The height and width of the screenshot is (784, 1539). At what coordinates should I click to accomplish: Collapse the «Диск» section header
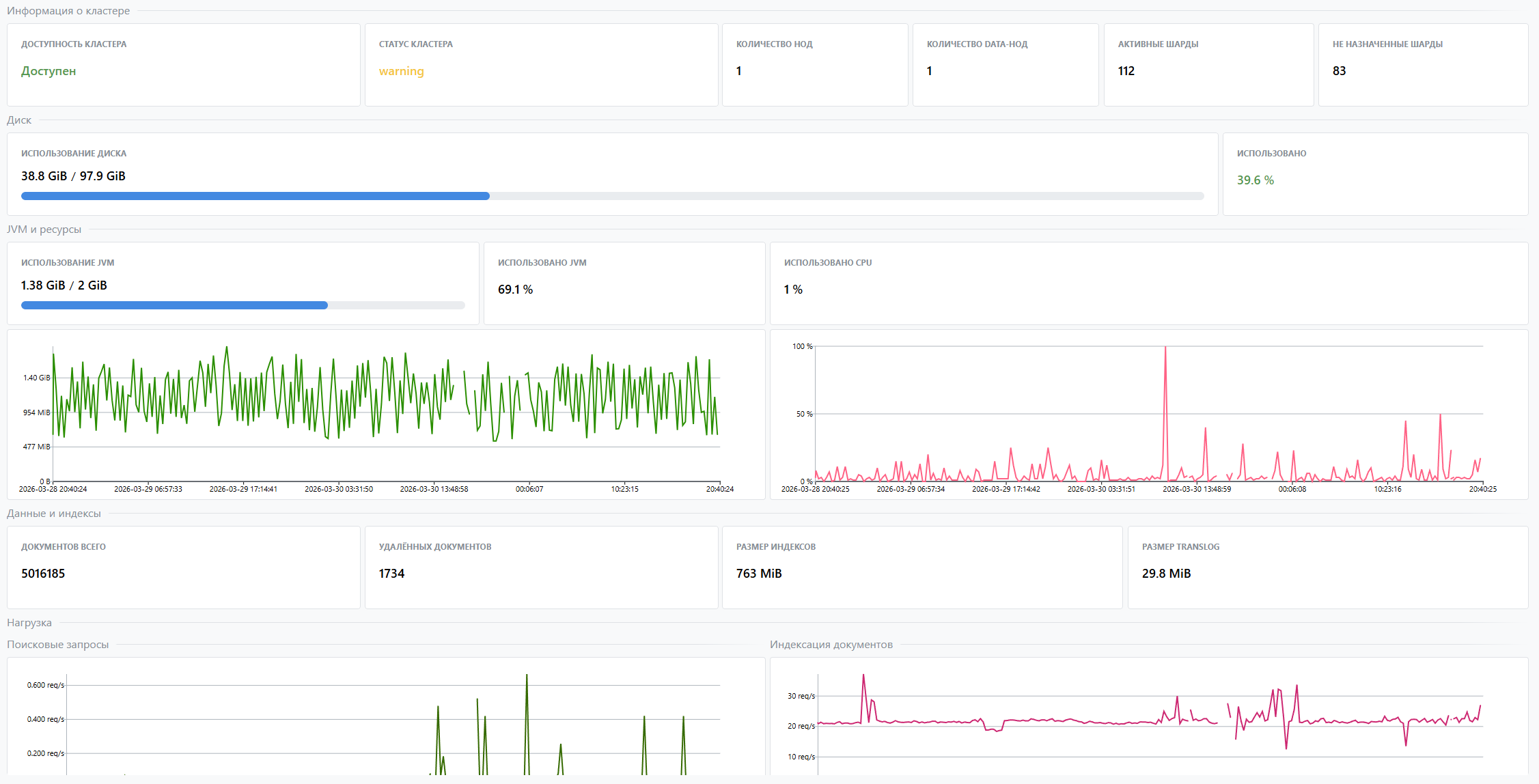(20, 120)
